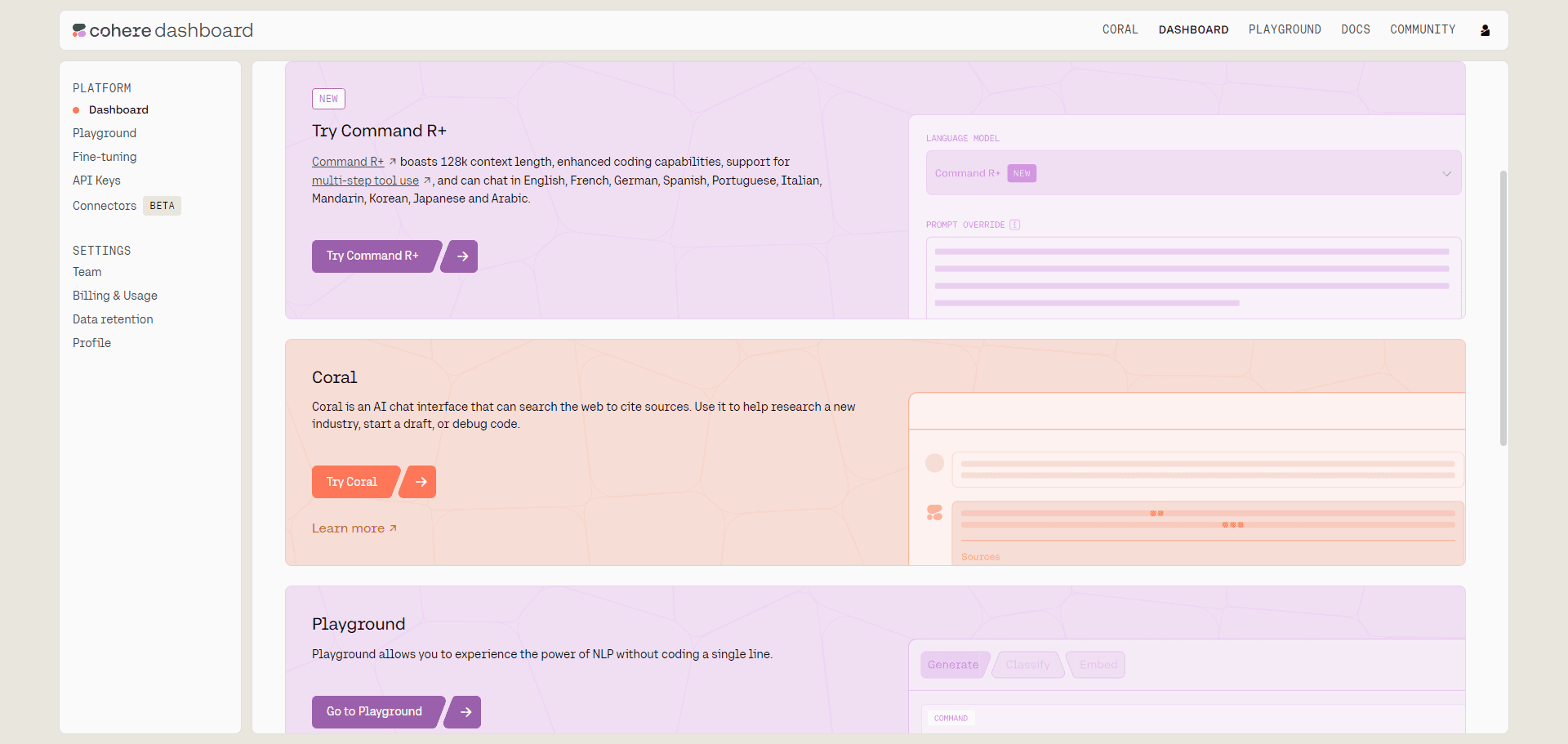1568x744 pixels.
Task: Click the COMMAND label in Playground preview
Action: click(951, 719)
